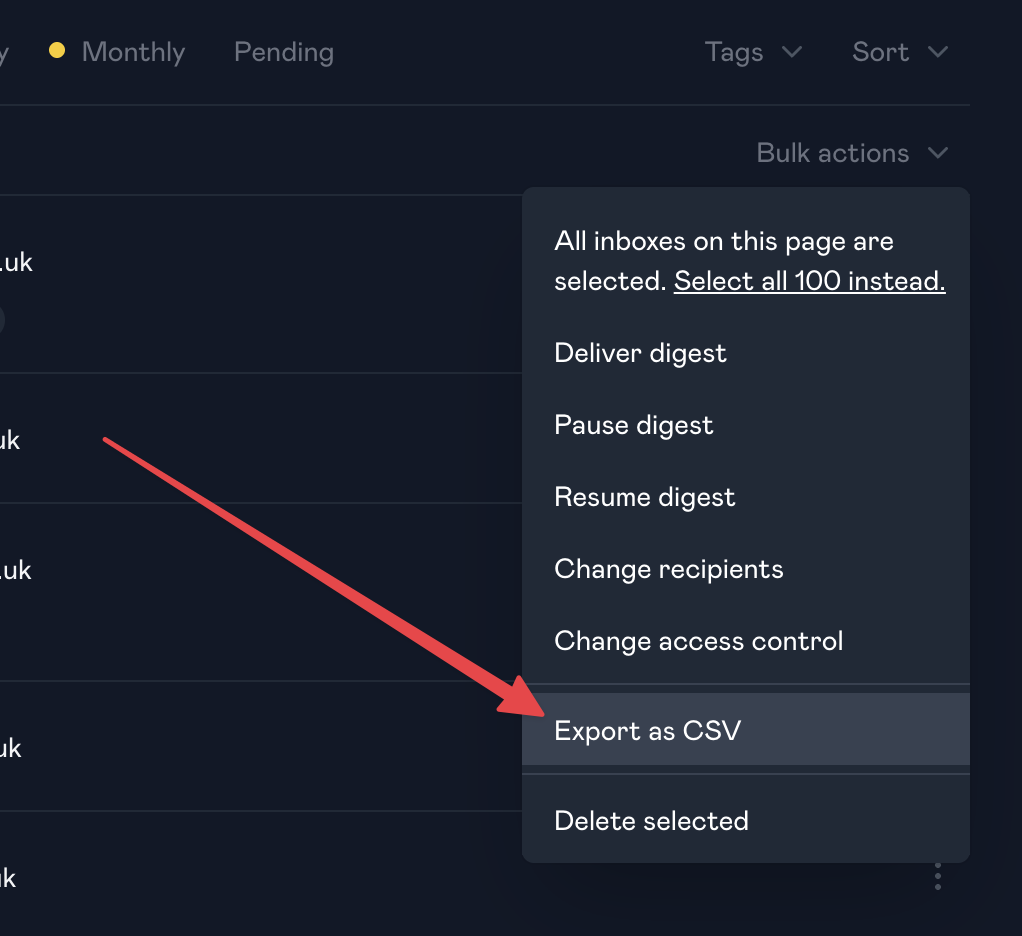1022x936 pixels.
Task: Click the topmost inbox row ending in .uk
Action: click(16, 263)
